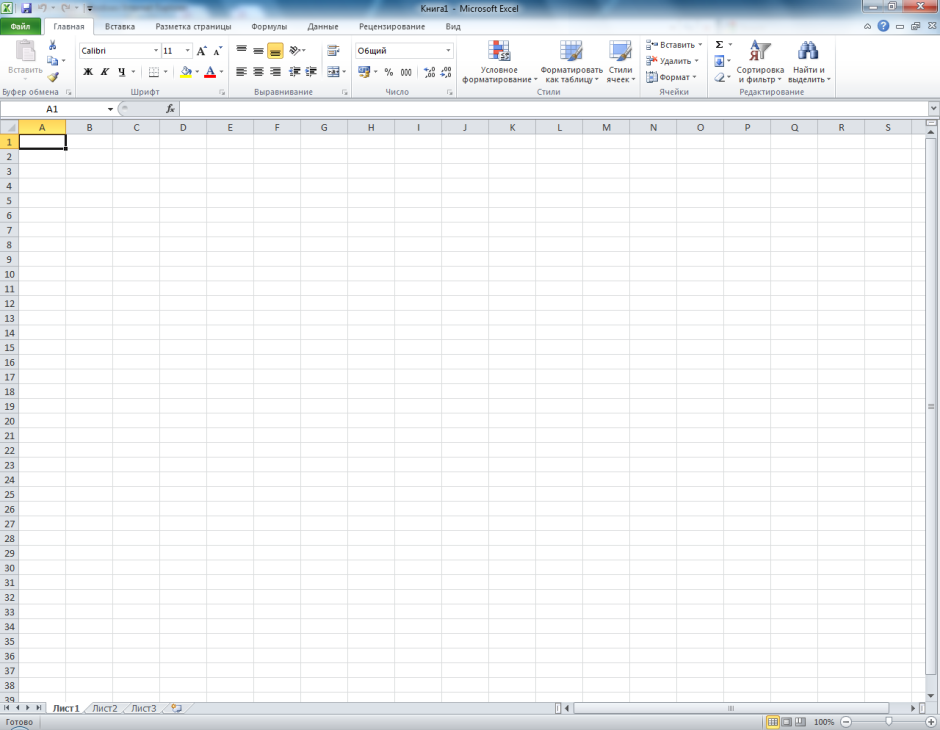Image resolution: width=940 pixels, height=730 pixels.
Task: Apply yellow fill color bucket
Action: (186, 72)
